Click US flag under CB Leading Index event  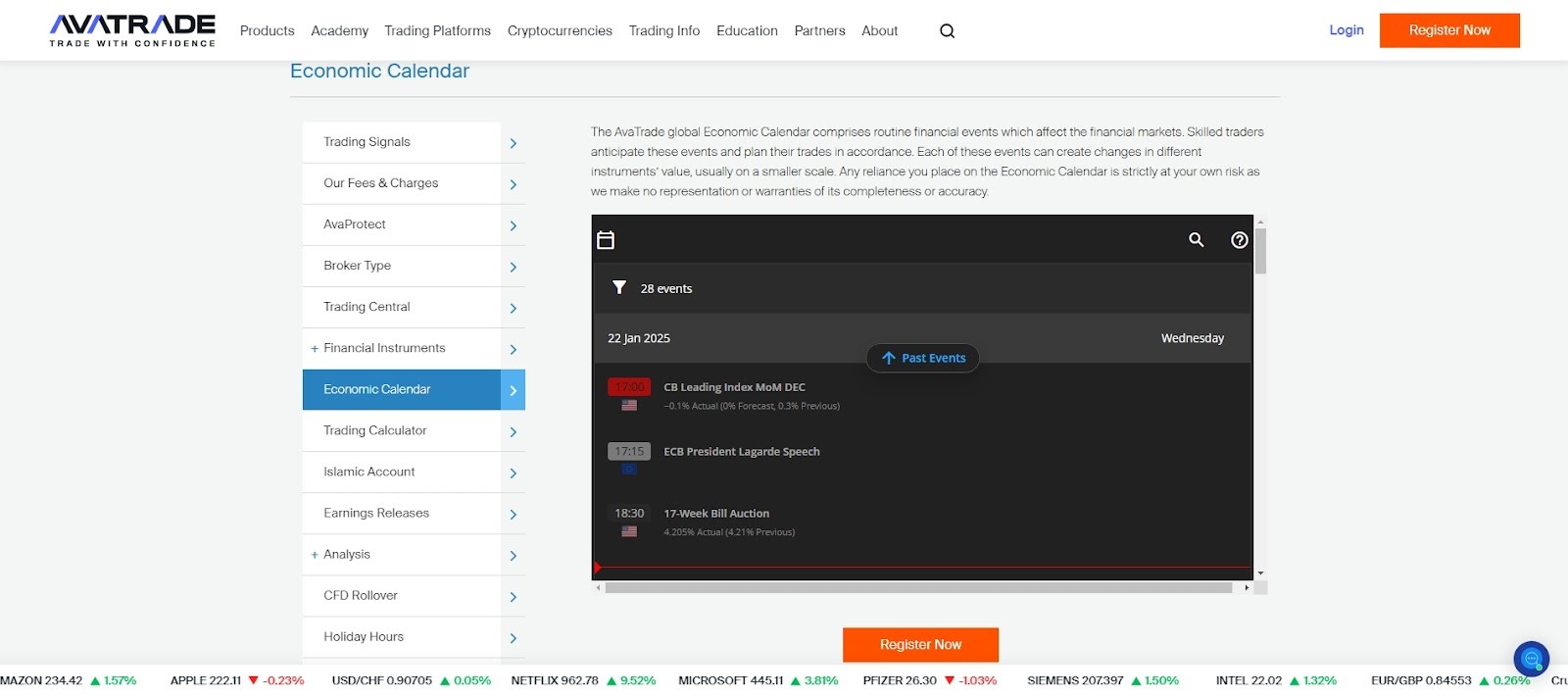[629, 405]
